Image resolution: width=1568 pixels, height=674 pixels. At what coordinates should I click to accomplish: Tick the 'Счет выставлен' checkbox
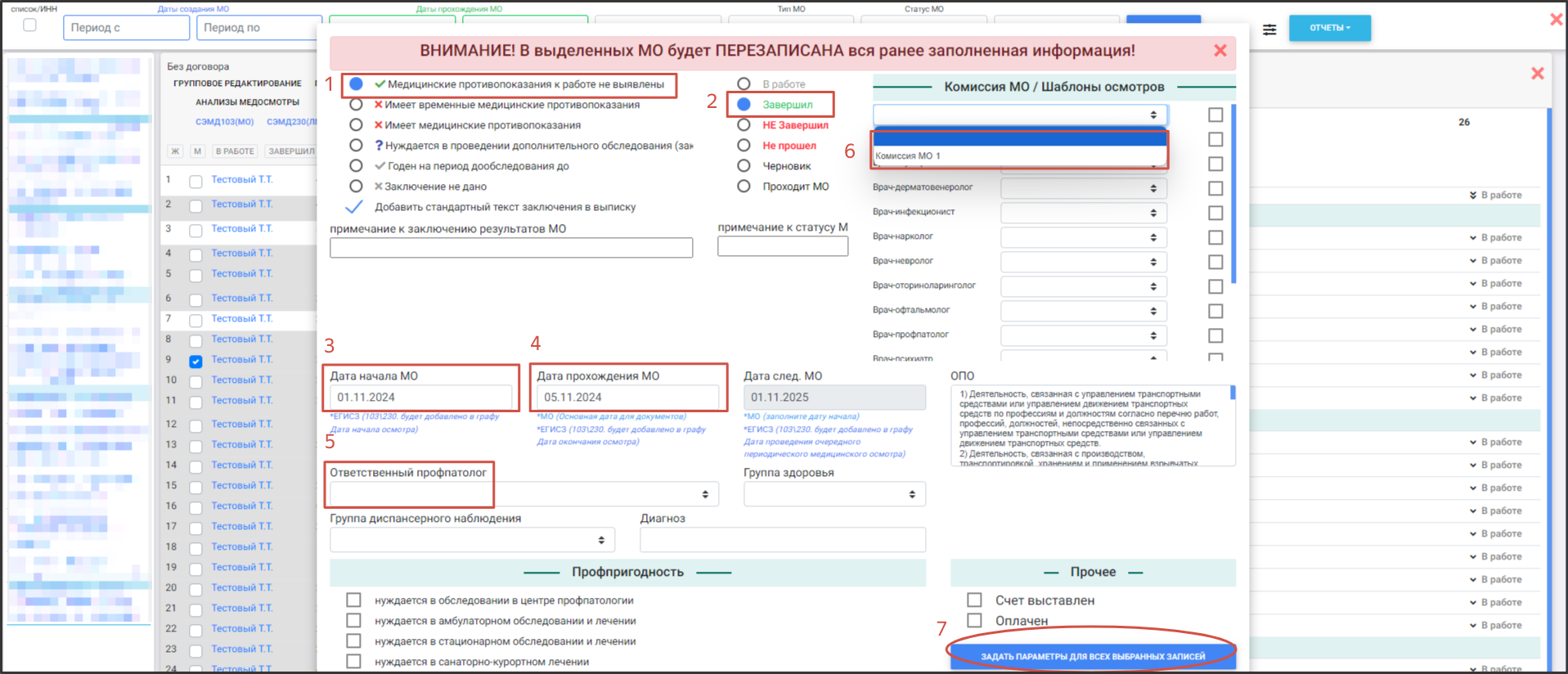(974, 600)
